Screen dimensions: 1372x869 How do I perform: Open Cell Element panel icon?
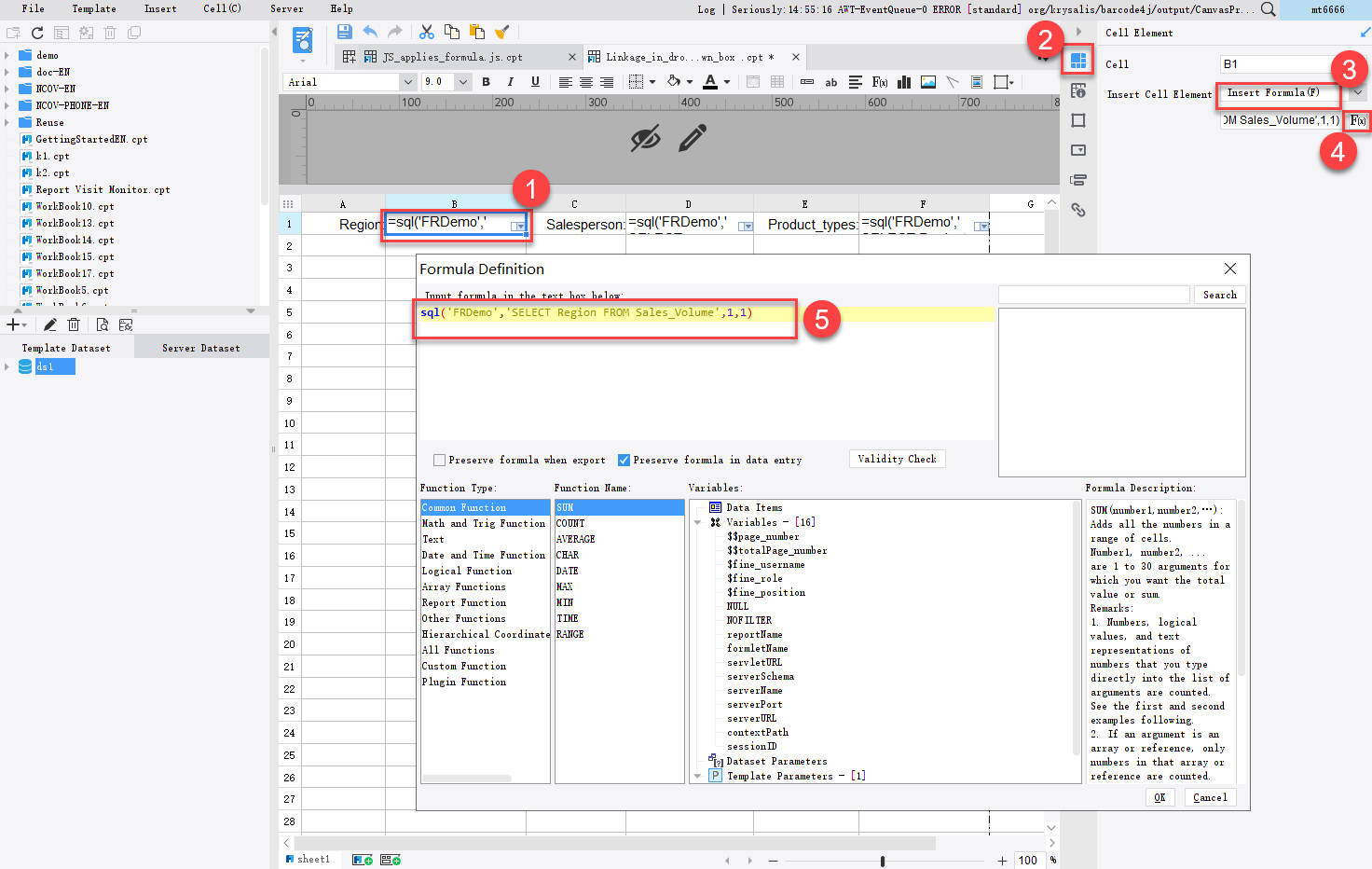pos(1078,62)
